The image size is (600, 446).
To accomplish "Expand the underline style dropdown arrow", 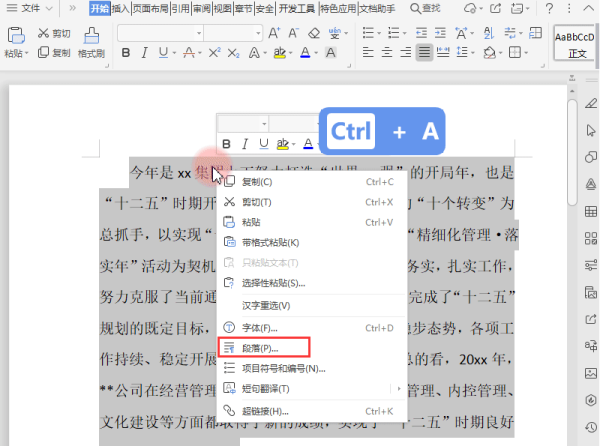I will [174, 53].
